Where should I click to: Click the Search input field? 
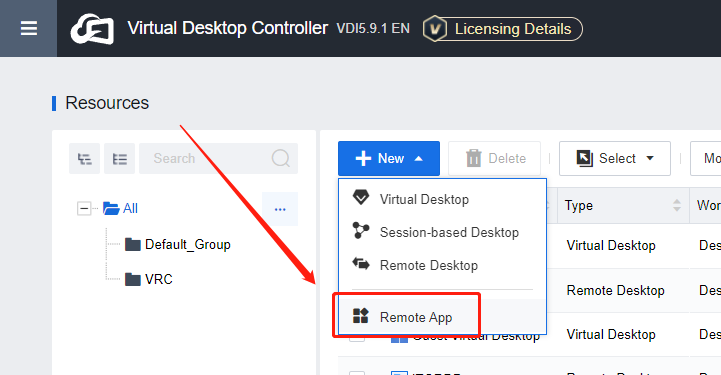click(x=218, y=159)
